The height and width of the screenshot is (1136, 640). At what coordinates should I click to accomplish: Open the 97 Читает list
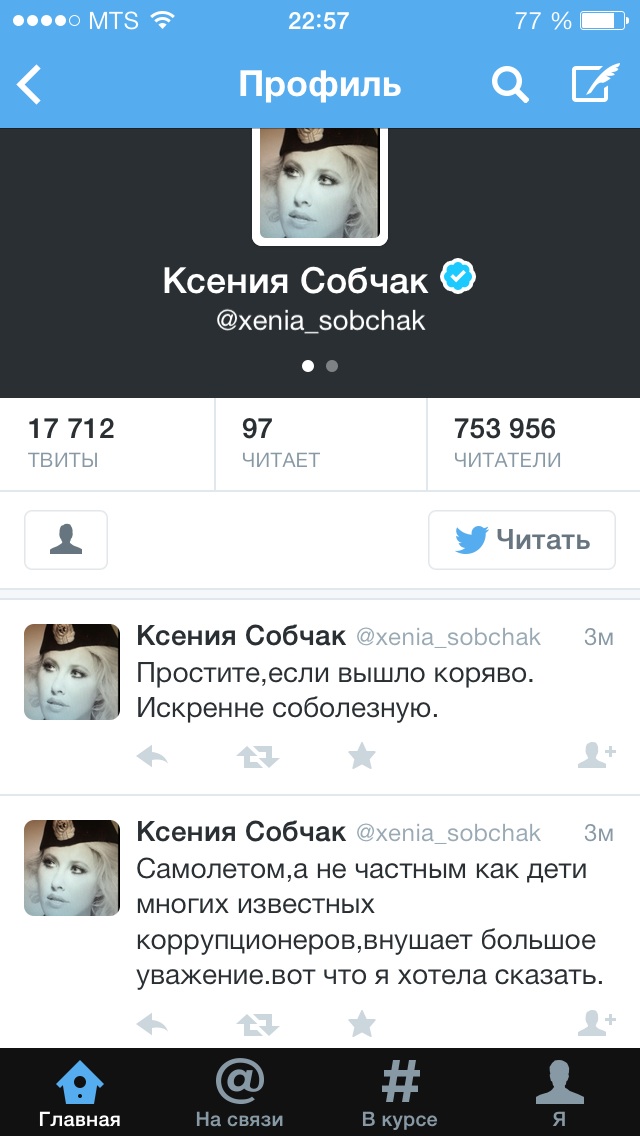click(x=320, y=443)
